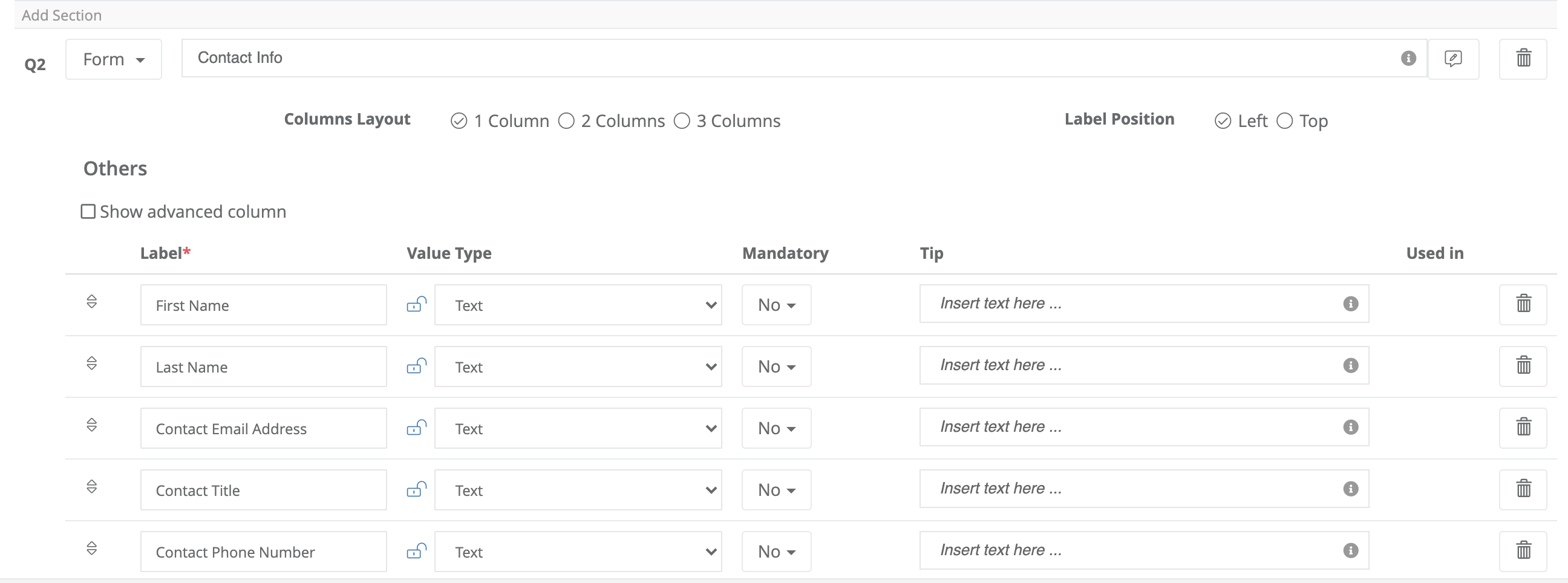This screenshot has width=1568, height=583.
Task: Open the edit note icon beside Contact Info
Action: click(x=1454, y=59)
